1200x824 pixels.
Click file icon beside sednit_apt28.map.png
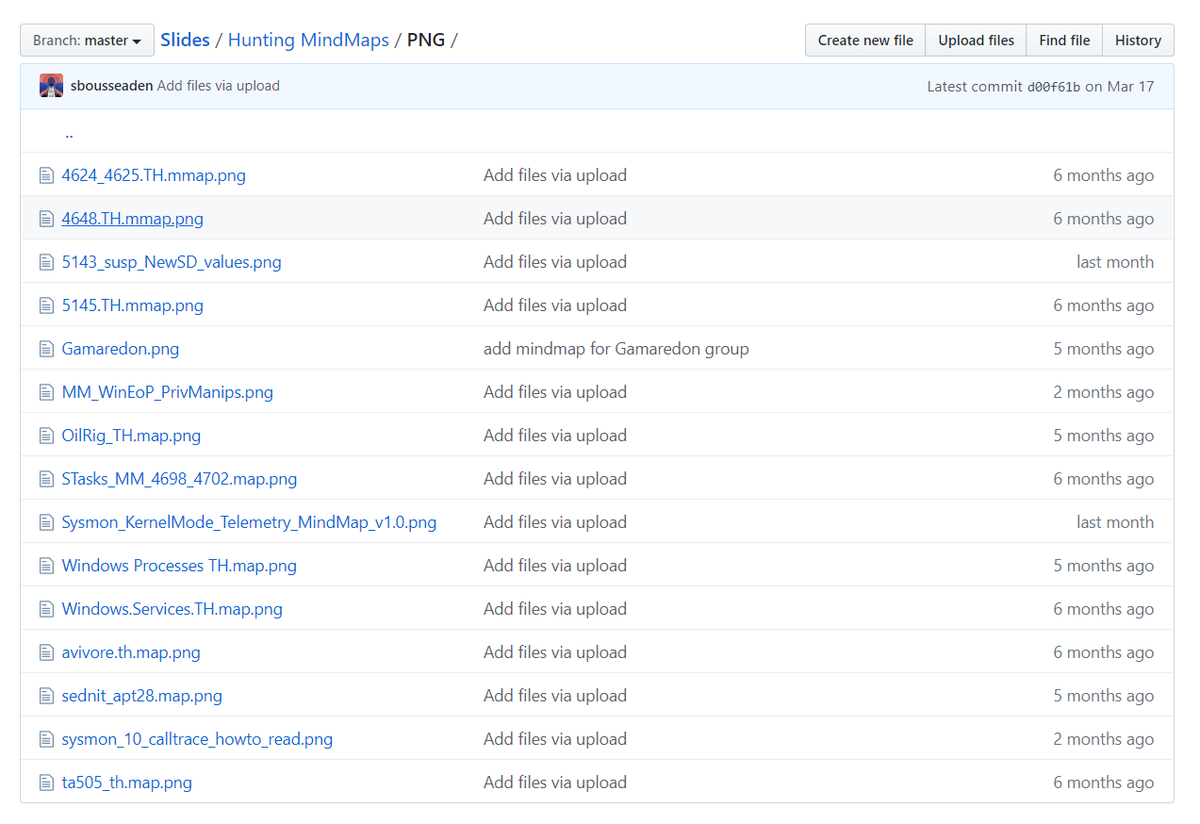[46, 695]
